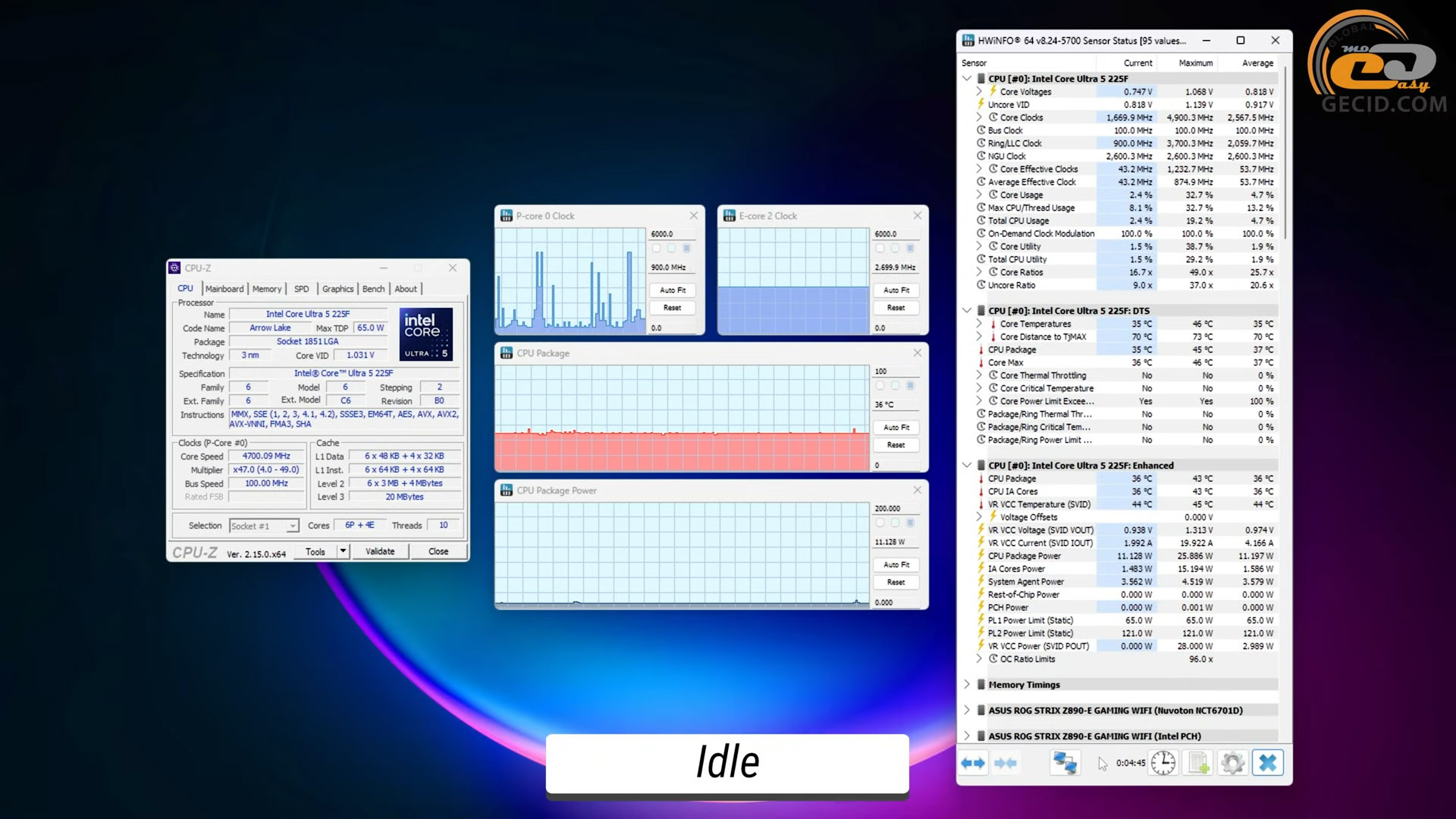Open the Graphics tab in CPU-Z
This screenshot has height=819, width=1456.
pyautogui.click(x=337, y=289)
